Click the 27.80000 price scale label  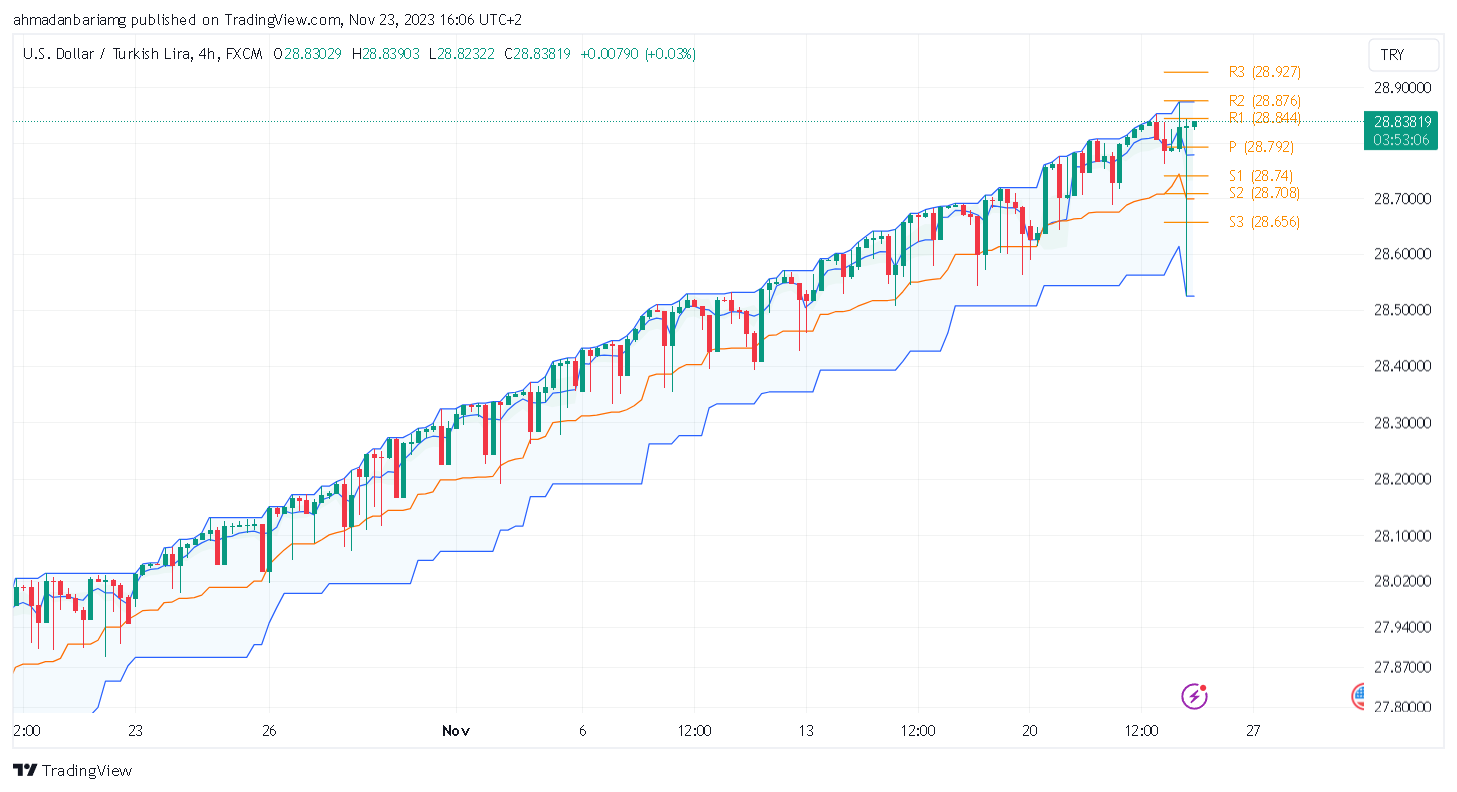pos(1402,707)
